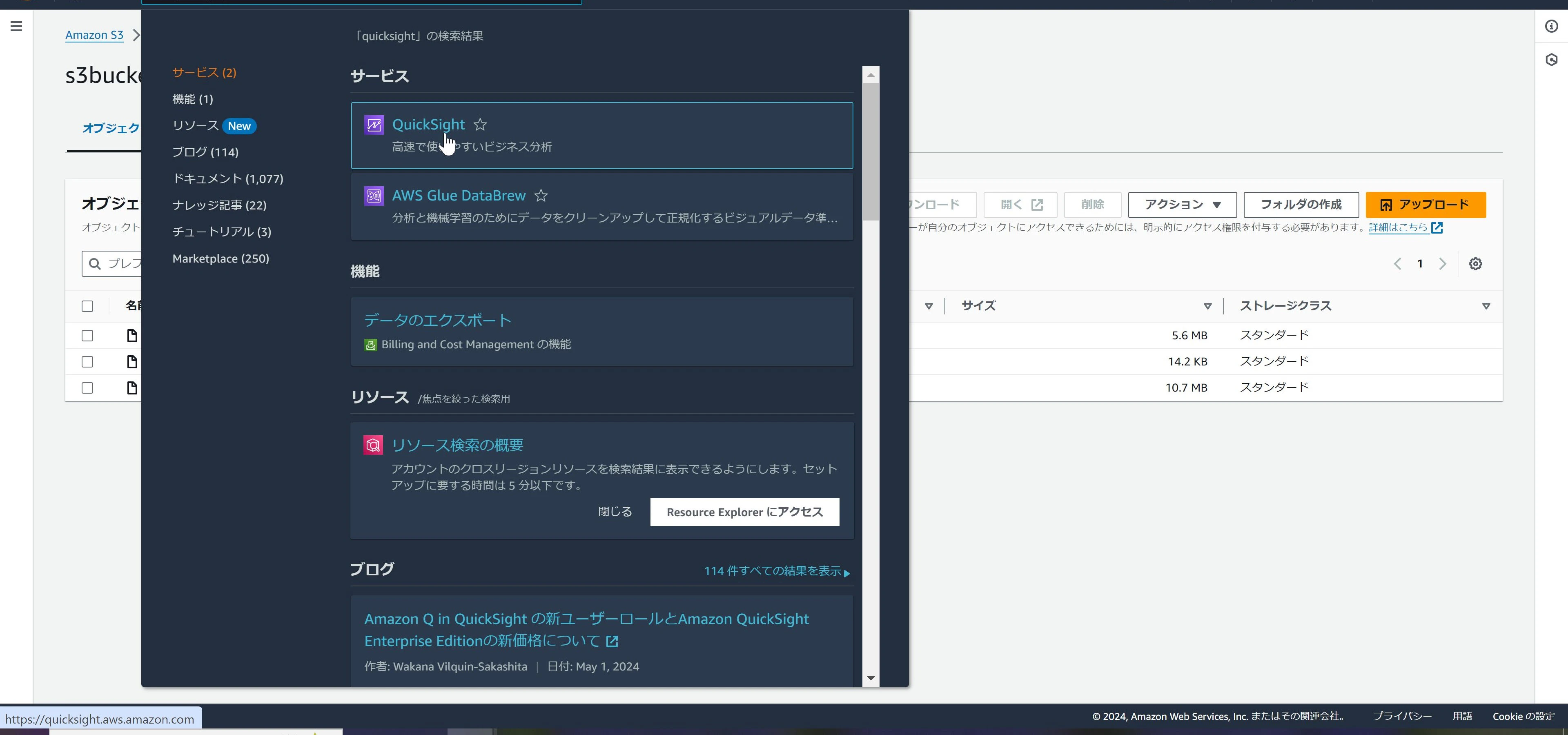Open the Amazon S3 breadcrumb link
Screen dimensions: 1568x735
94,35
